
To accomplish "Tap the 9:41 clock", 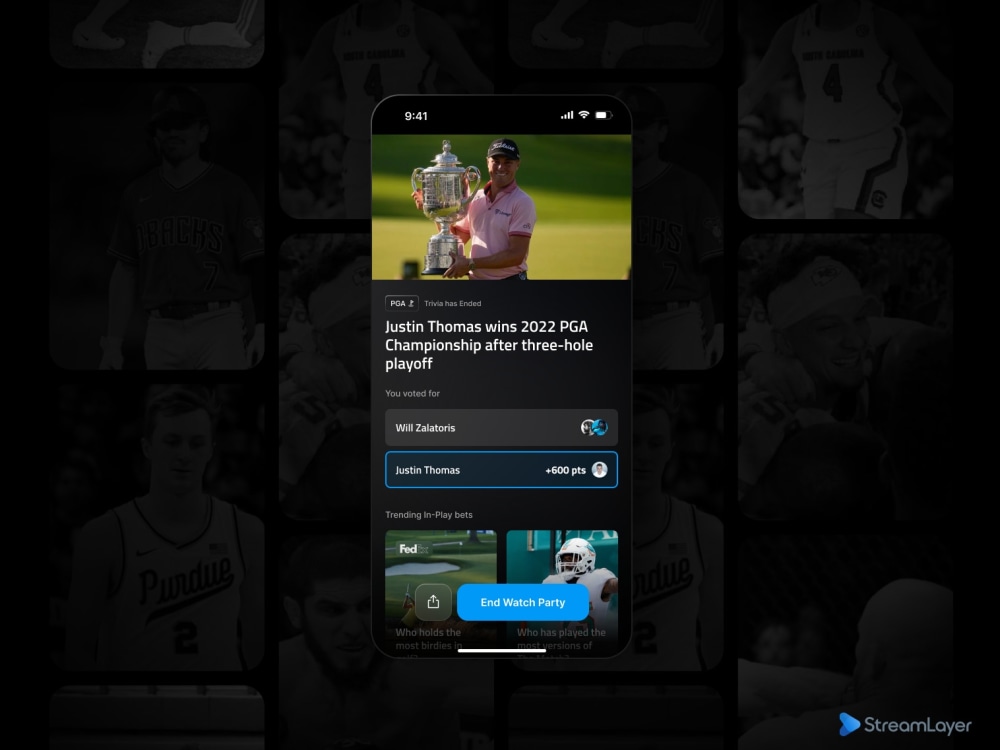I will coord(416,116).
